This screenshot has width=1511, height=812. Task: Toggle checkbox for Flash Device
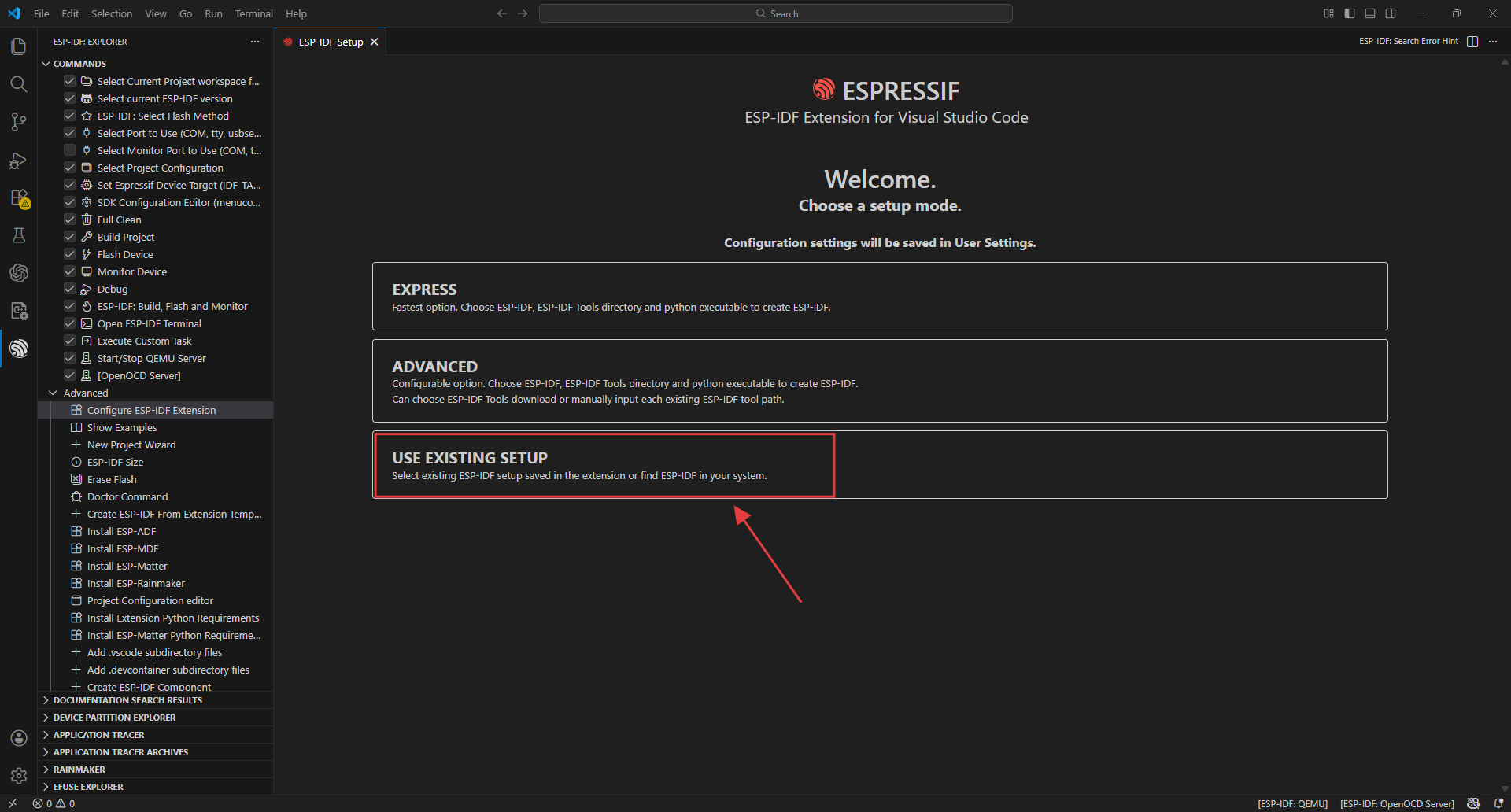69,254
